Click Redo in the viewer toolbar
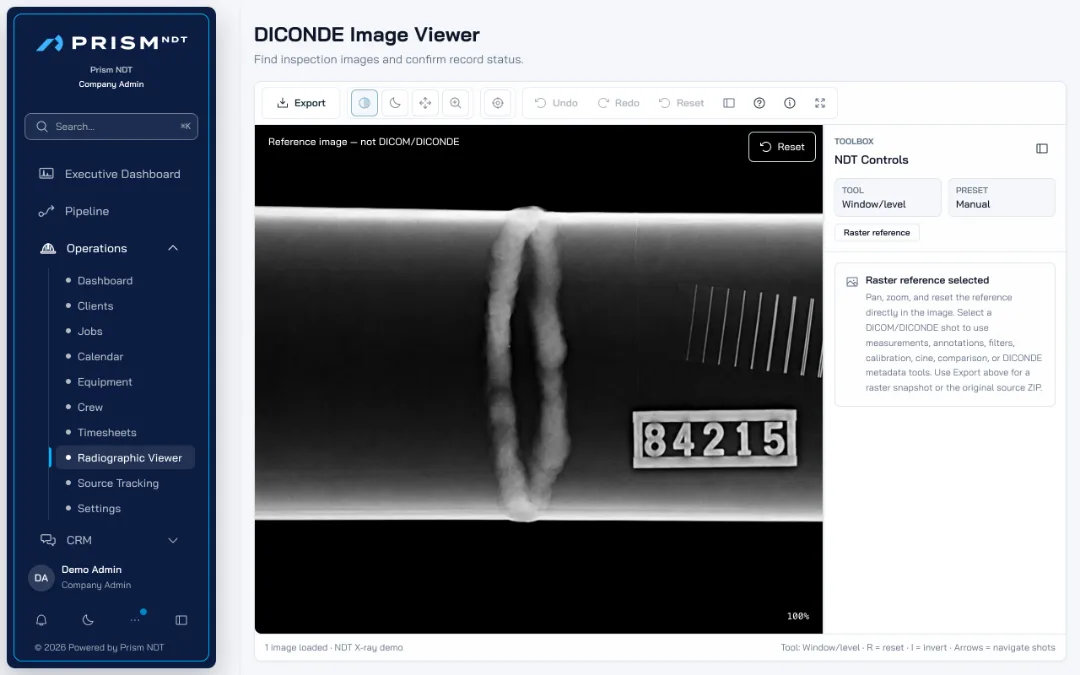Image resolution: width=1080 pixels, height=675 pixels. coord(619,103)
